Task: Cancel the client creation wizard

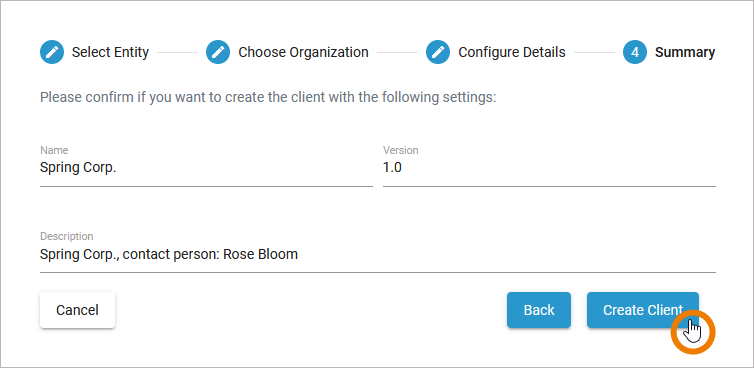Action: tap(77, 310)
